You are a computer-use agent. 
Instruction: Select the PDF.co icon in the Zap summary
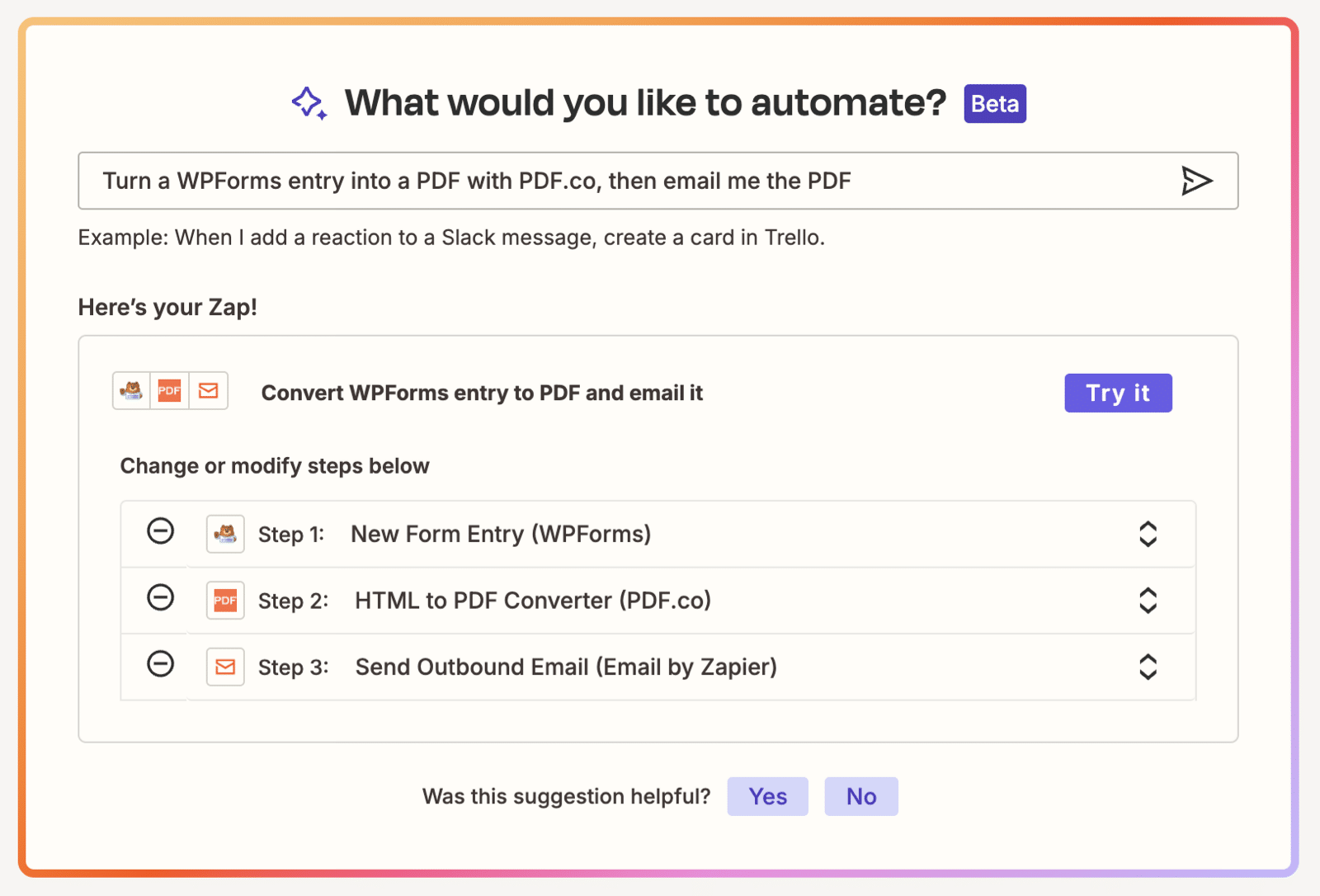point(170,391)
